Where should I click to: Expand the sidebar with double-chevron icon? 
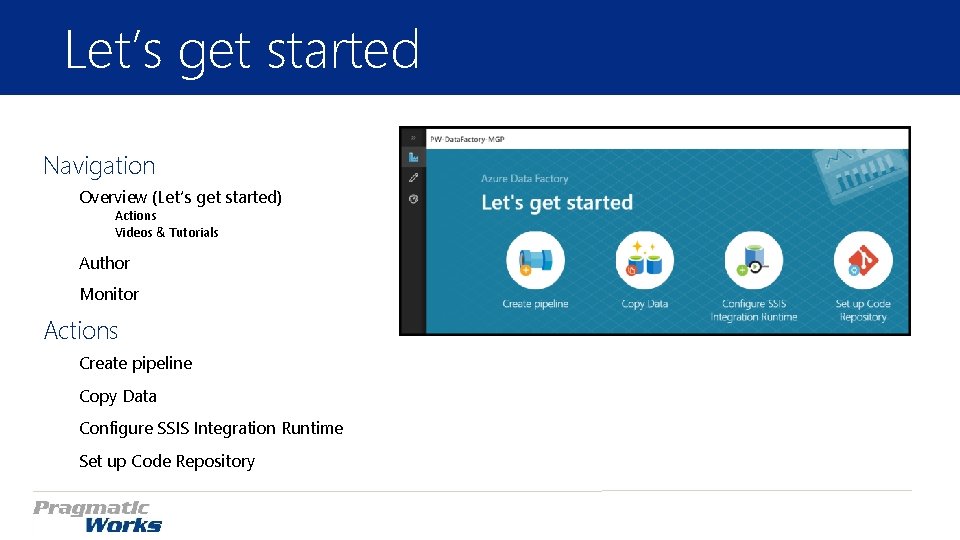coord(413,138)
